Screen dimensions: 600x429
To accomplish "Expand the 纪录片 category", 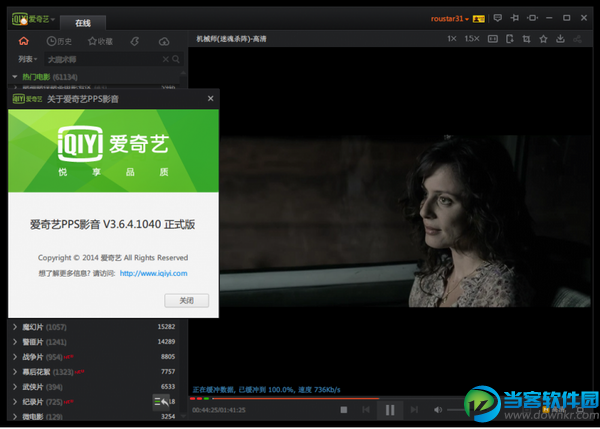I will 15,401.
